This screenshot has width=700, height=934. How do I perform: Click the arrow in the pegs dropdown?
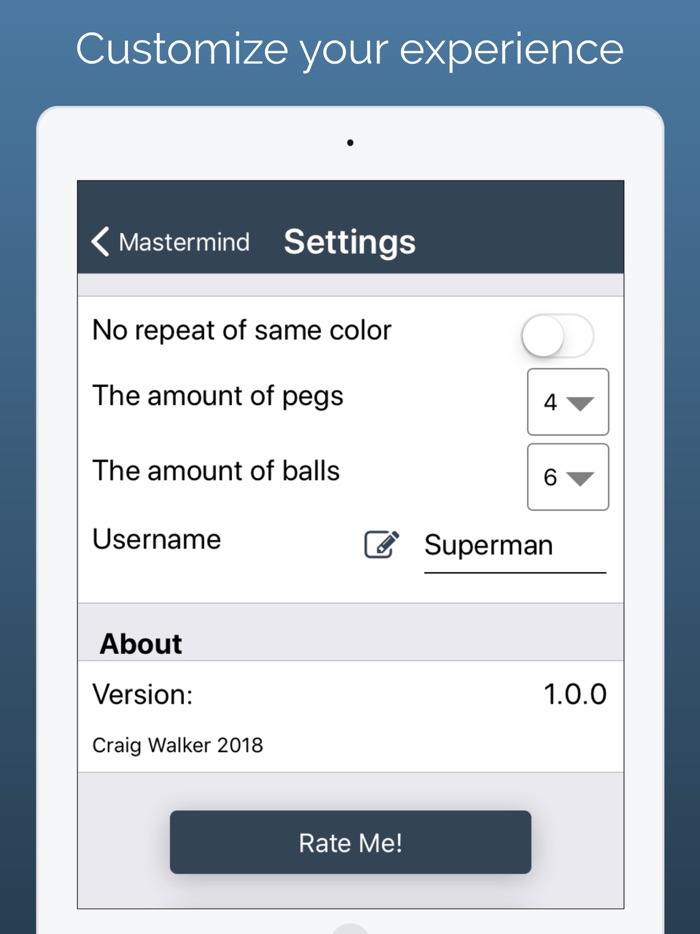click(580, 403)
